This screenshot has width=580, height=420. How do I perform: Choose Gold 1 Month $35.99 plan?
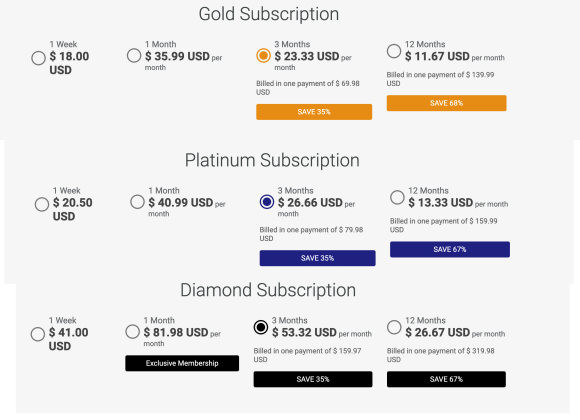click(x=134, y=56)
